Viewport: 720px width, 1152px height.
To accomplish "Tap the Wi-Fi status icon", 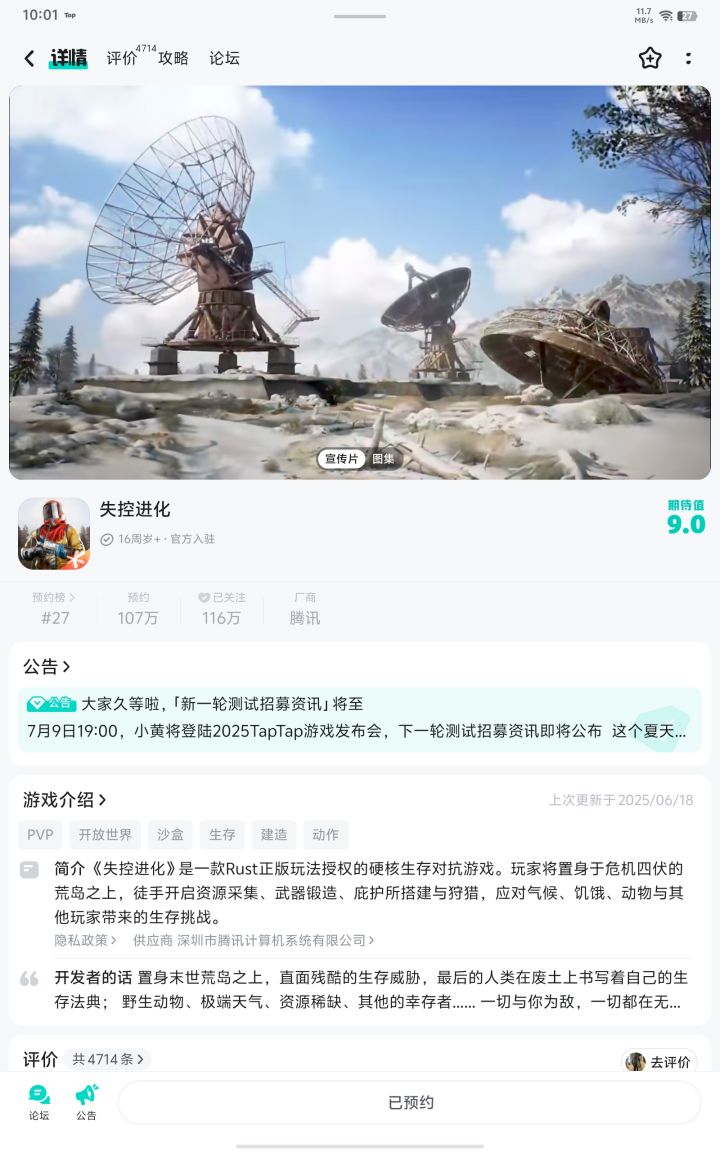I will click(666, 15).
